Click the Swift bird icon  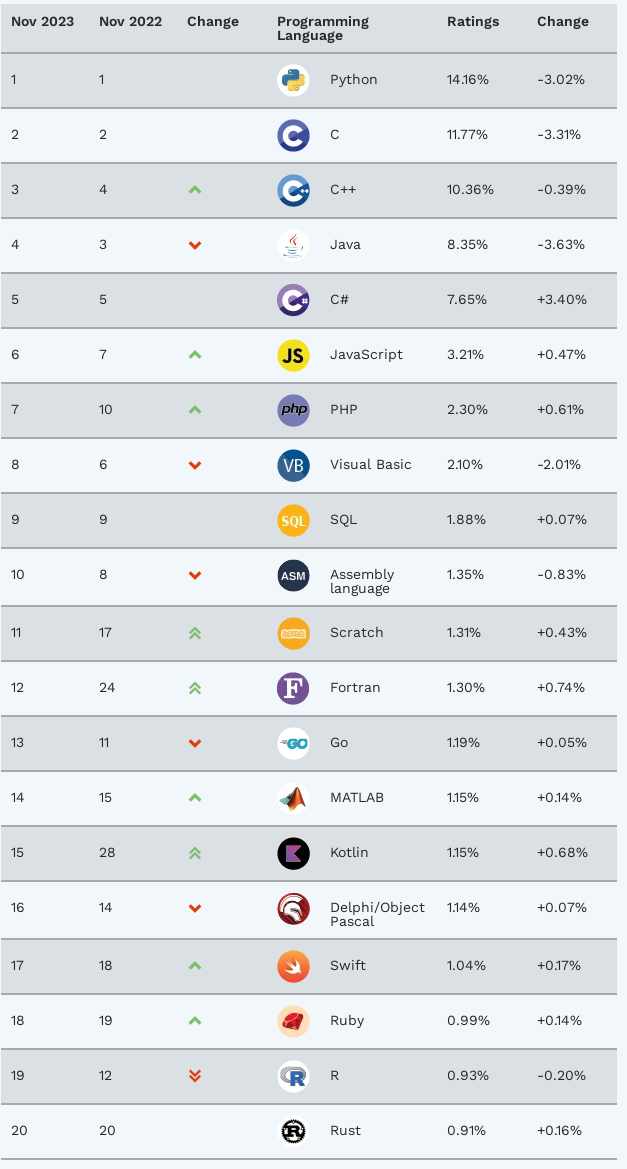tap(293, 966)
